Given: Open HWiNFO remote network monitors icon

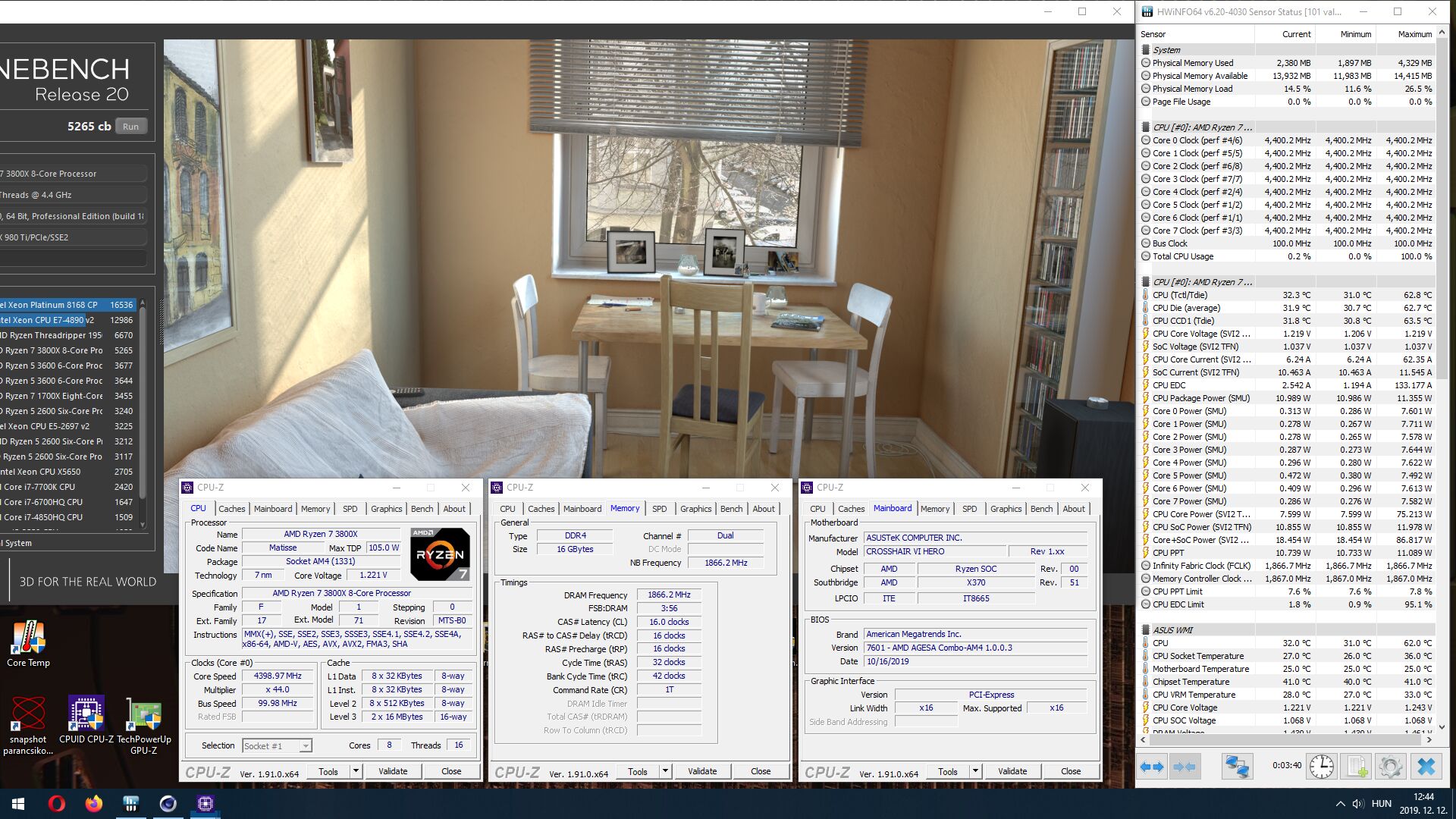Looking at the screenshot, I should click(1237, 767).
